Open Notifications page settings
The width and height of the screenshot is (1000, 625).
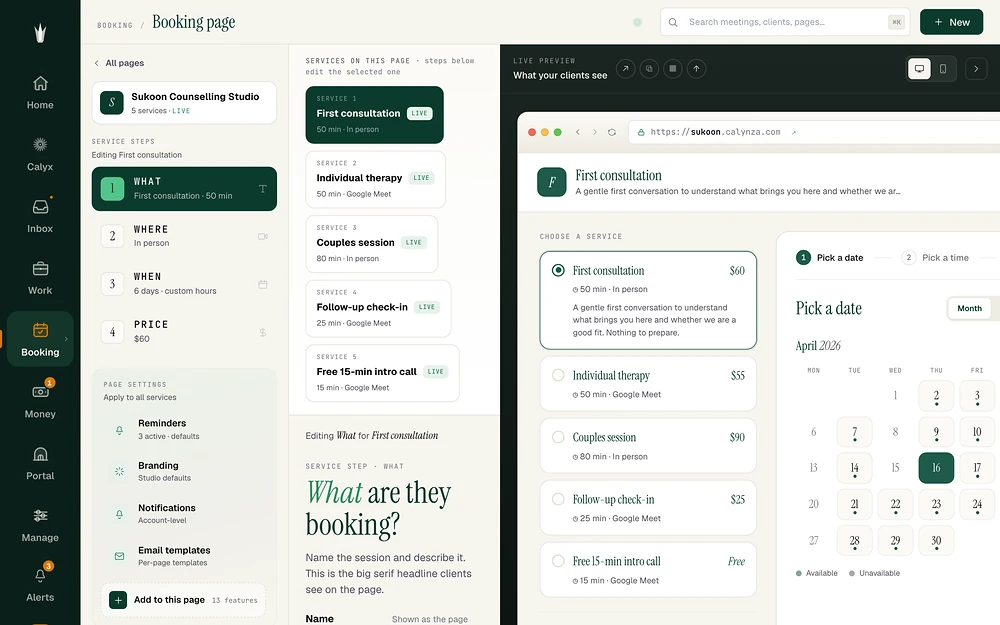(184, 513)
